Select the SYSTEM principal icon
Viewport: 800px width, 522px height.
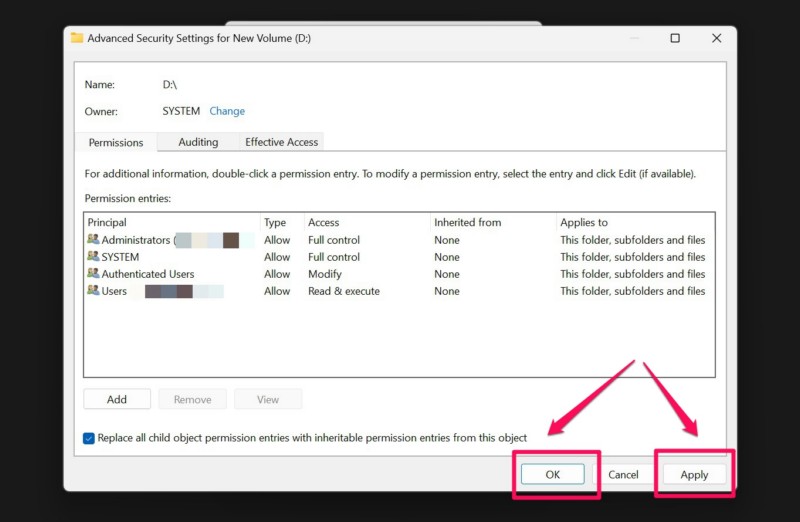(93, 257)
